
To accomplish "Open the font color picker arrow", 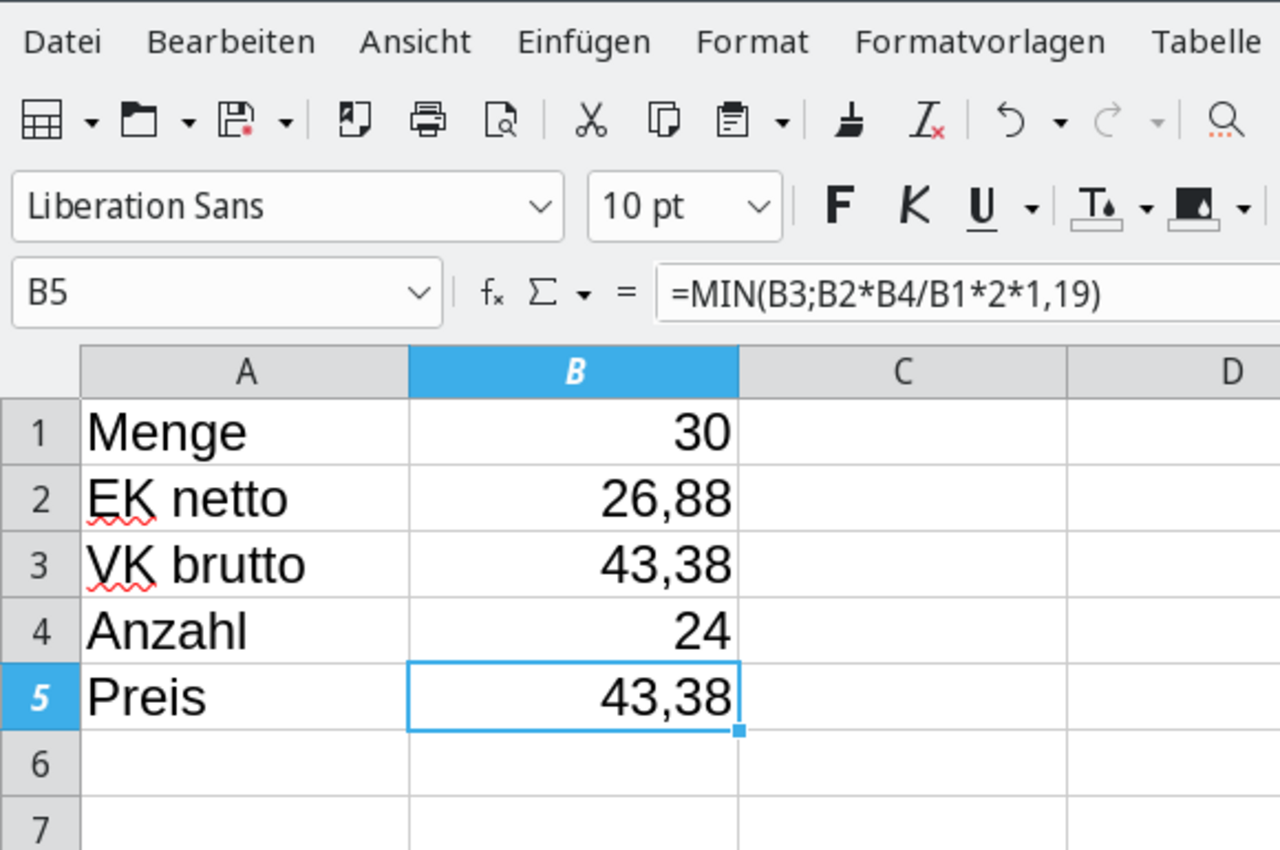I will pos(1146,209).
